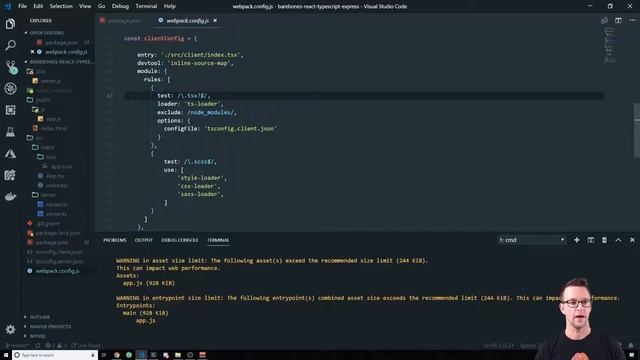Close the terminal panel
640x360 pixels.
pyautogui.click(x=632, y=240)
